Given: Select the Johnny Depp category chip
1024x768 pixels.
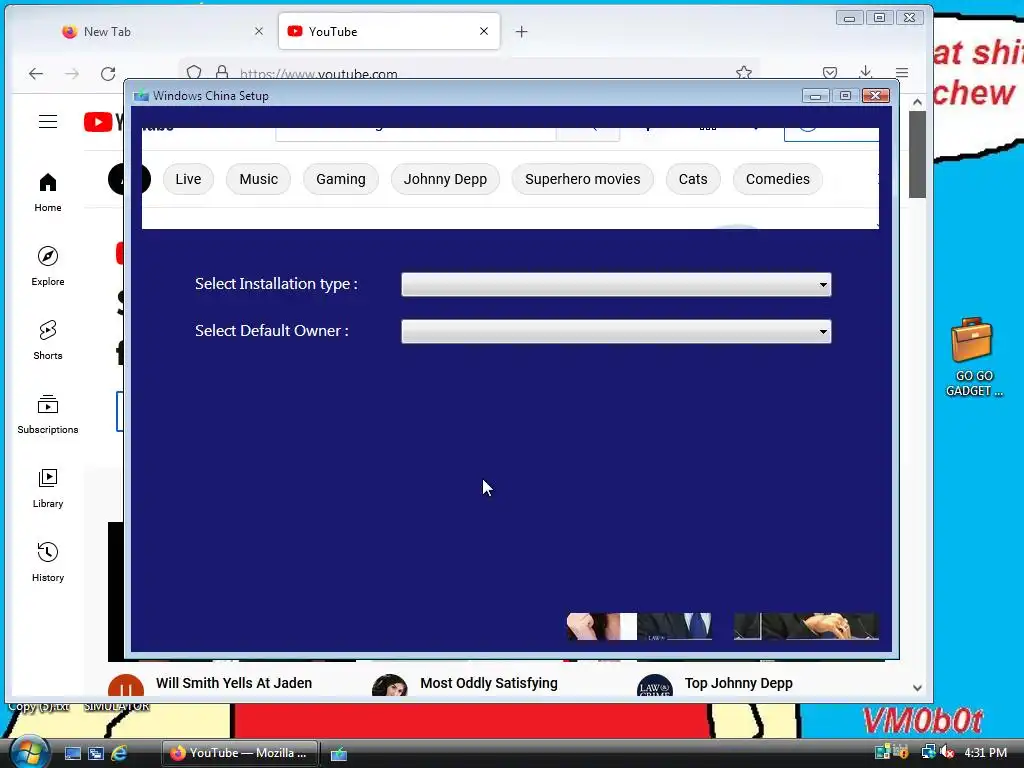Looking at the screenshot, I should click(x=445, y=179).
